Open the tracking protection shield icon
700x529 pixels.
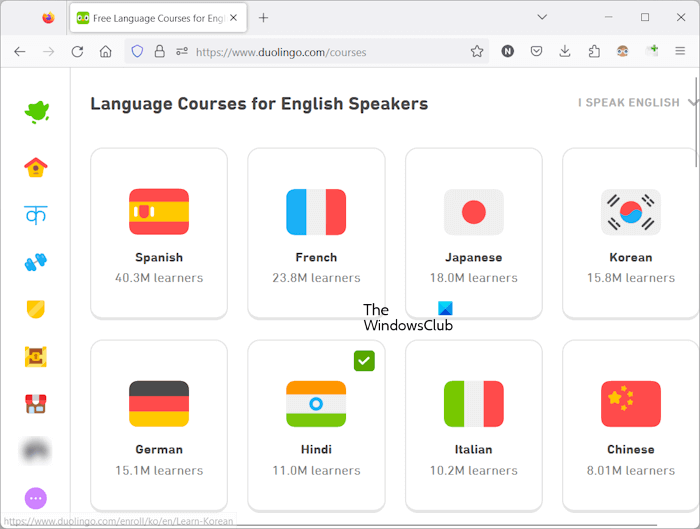point(137,52)
